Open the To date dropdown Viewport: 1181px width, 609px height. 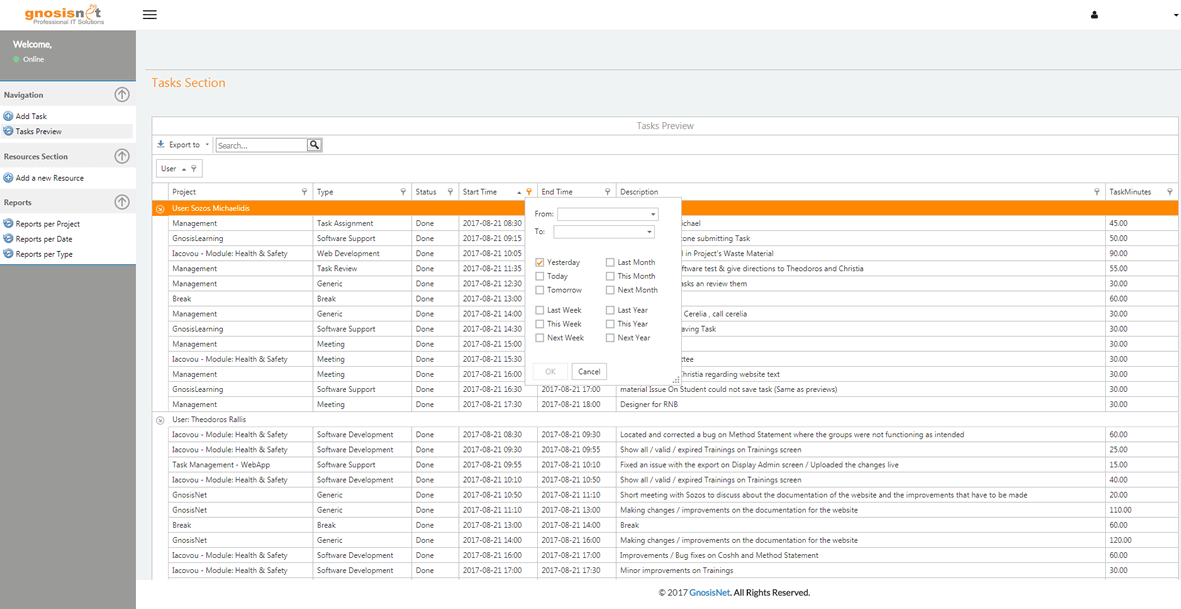[x=649, y=232]
